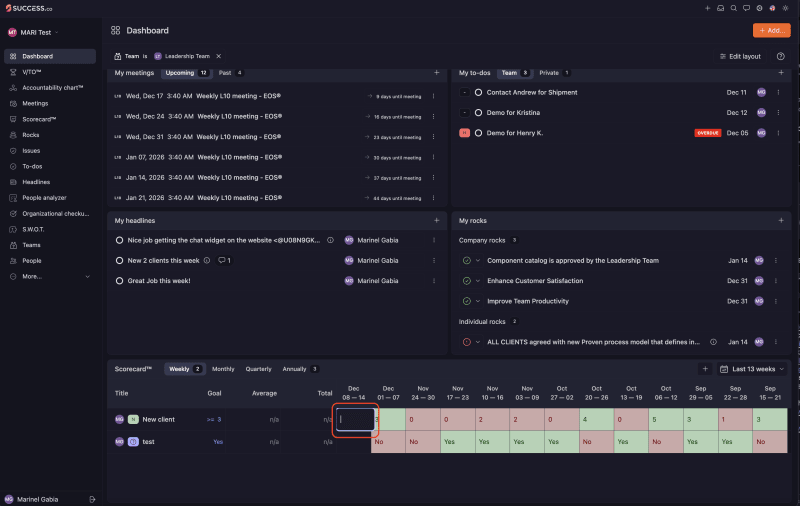This screenshot has width=800, height=506.
Task: Open the inbox icon in top bar
Action: click(x=720, y=8)
